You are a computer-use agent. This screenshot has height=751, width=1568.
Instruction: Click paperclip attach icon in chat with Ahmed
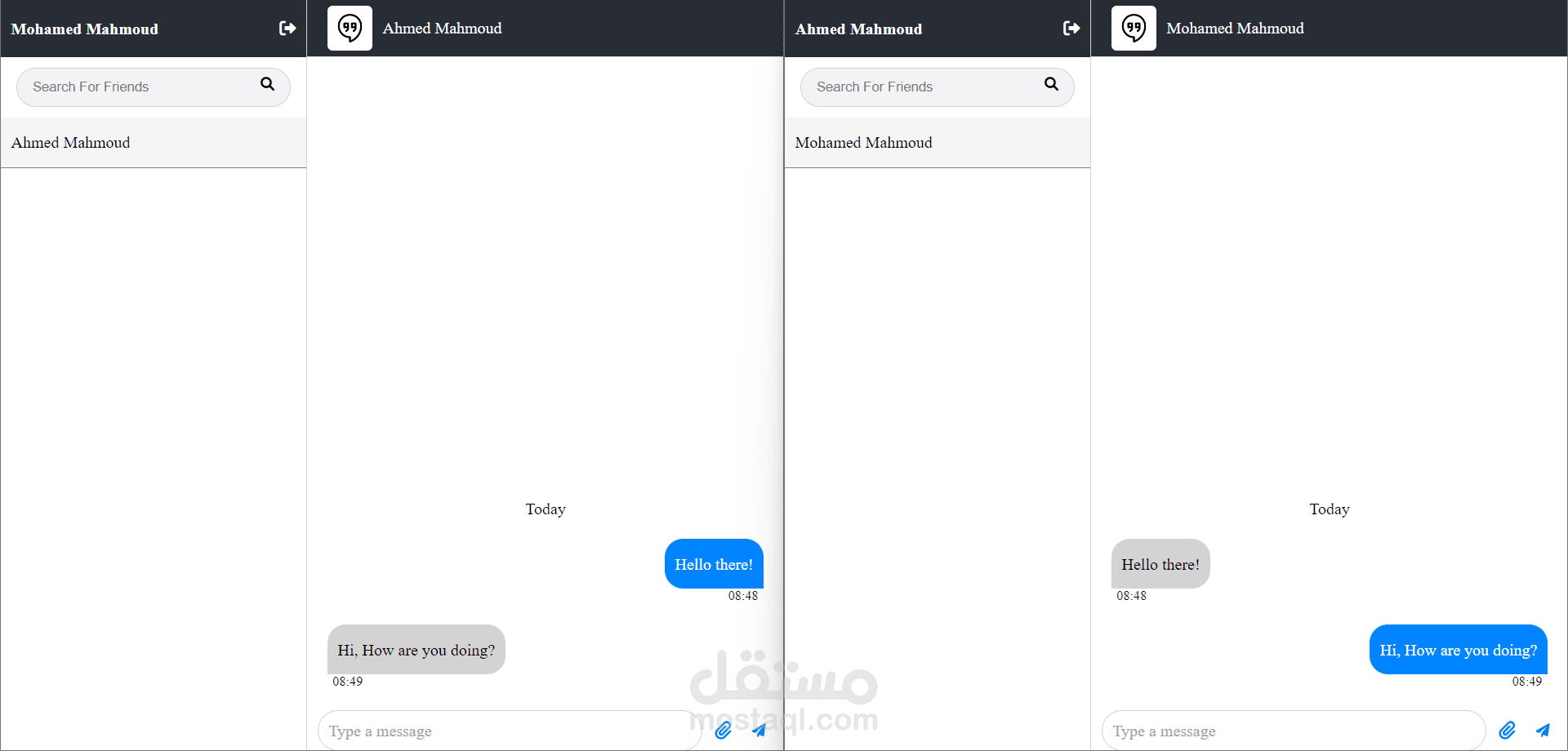point(723,730)
